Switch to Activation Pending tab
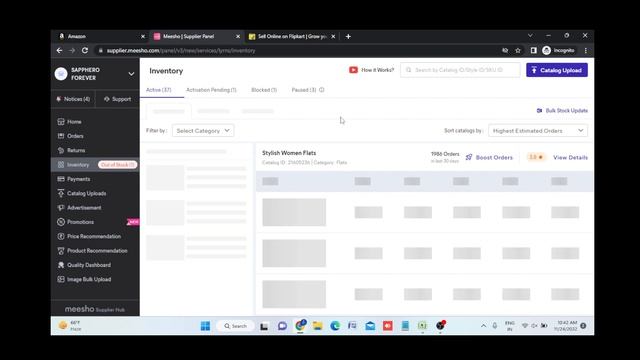 coord(211,90)
